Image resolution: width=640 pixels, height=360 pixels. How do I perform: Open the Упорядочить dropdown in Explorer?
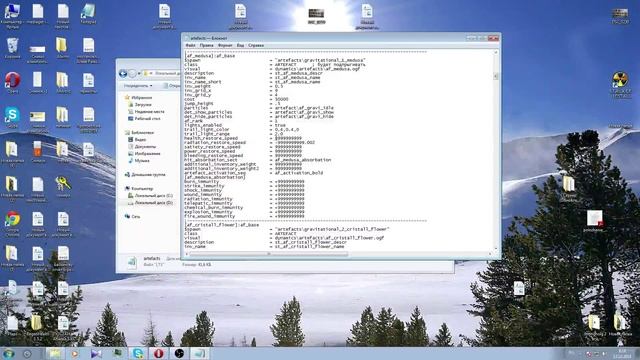(138, 86)
